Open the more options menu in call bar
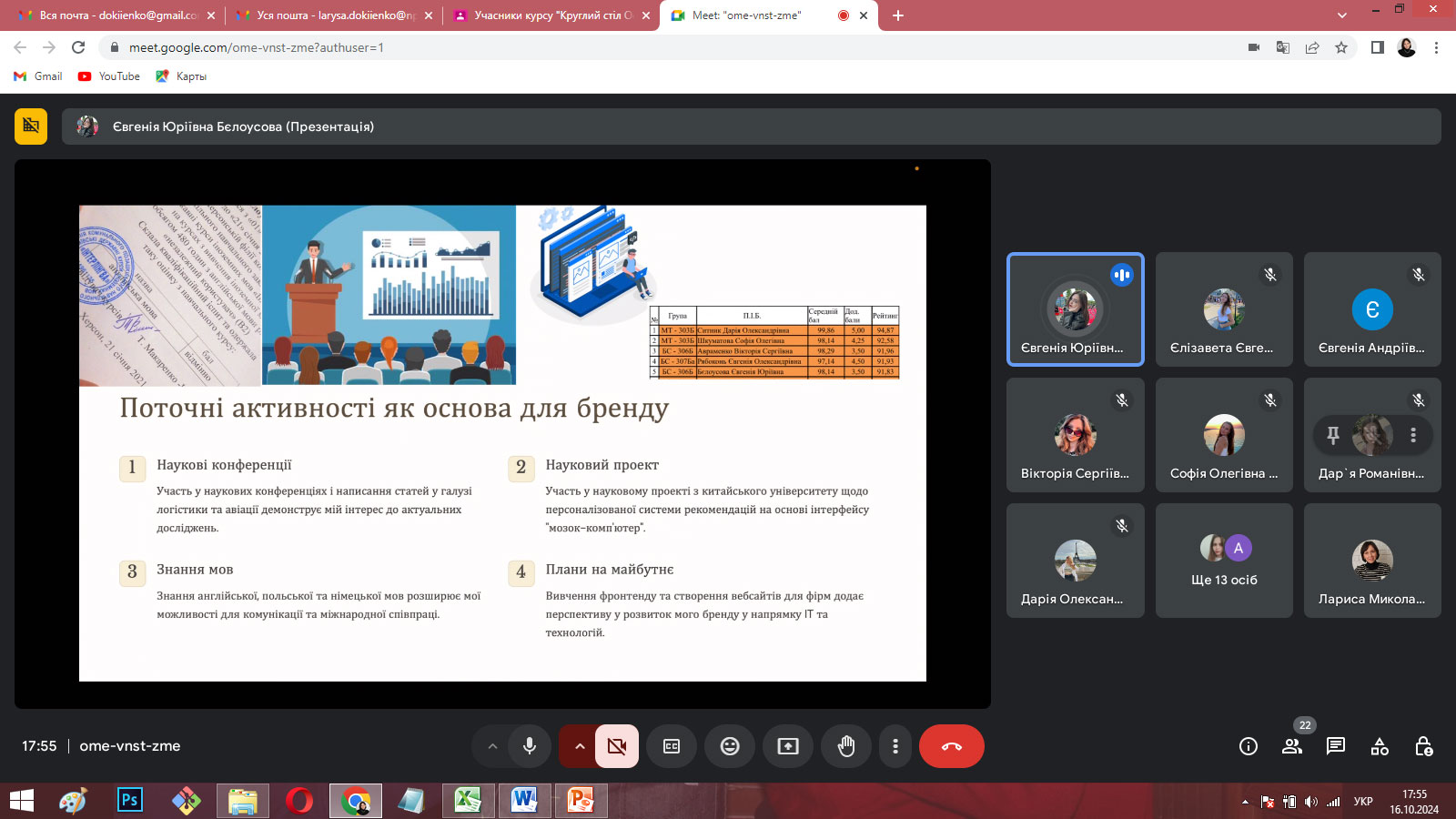 click(895, 746)
